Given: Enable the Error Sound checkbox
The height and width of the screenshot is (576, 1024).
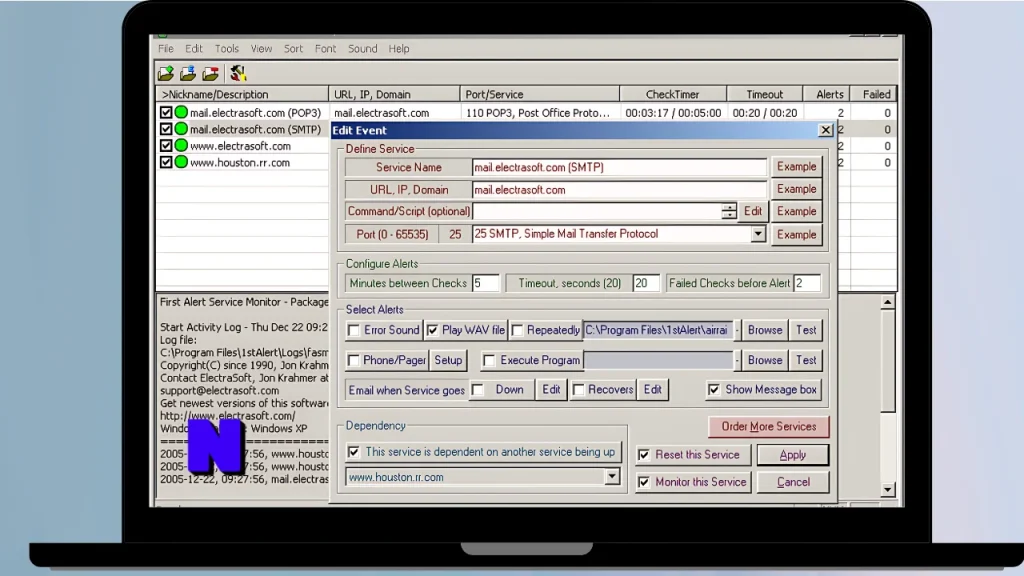Looking at the screenshot, I should (353, 330).
